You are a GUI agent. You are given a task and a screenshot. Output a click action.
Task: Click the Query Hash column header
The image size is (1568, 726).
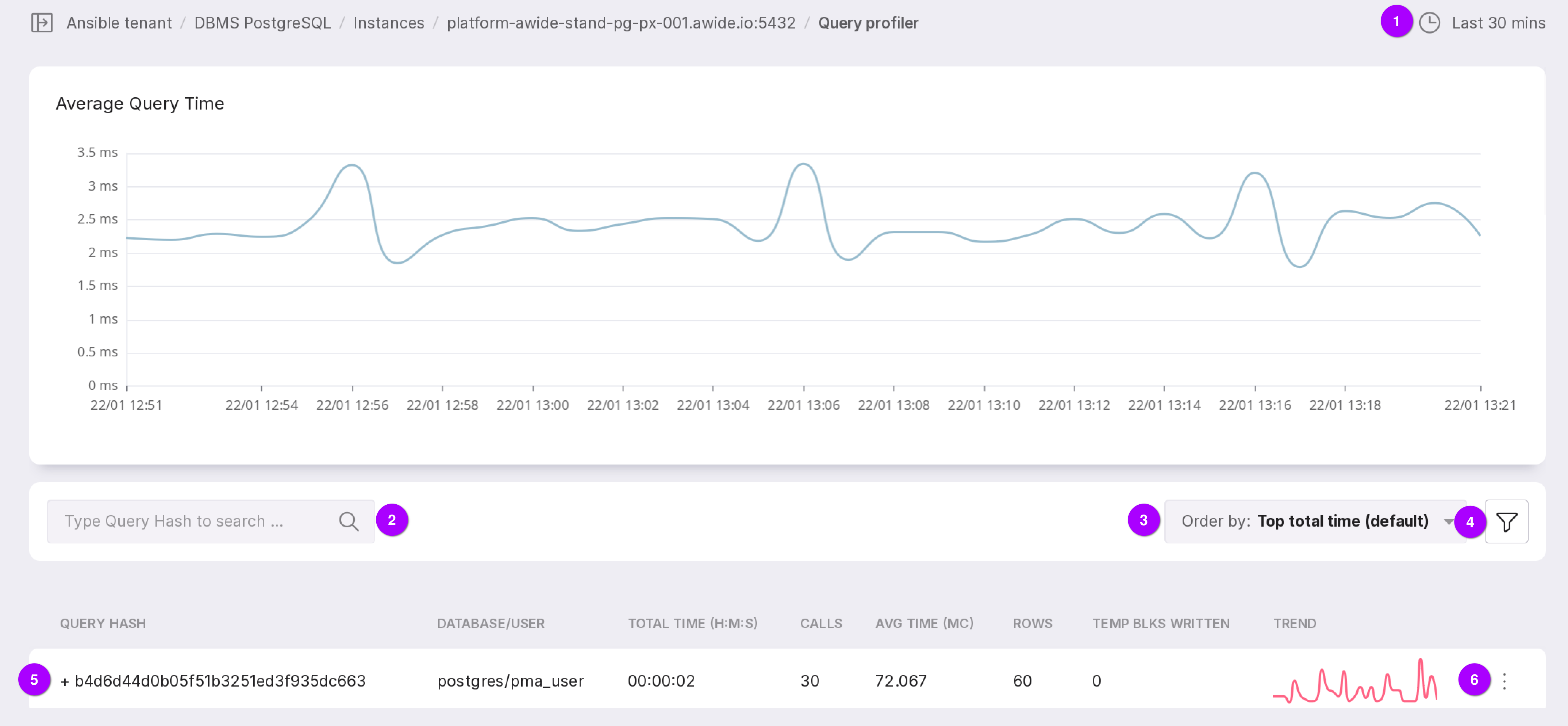tap(102, 624)
